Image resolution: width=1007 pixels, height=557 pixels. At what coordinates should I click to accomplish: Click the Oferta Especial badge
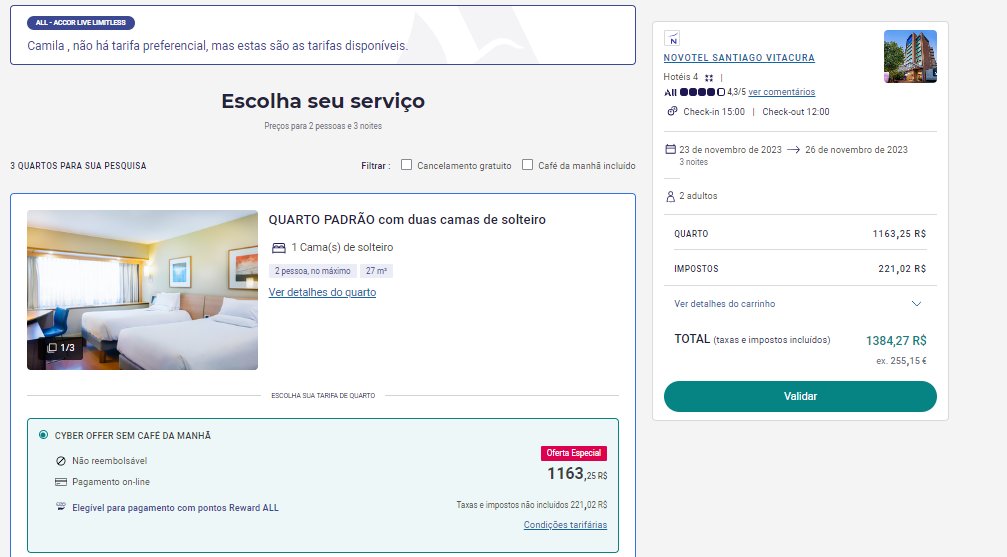574,453
